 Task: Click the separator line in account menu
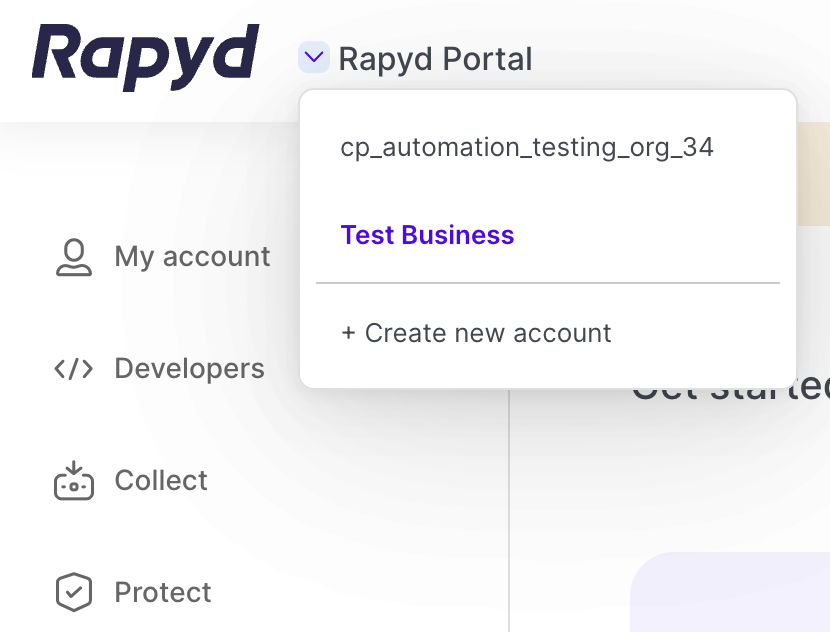coord(547,283)
